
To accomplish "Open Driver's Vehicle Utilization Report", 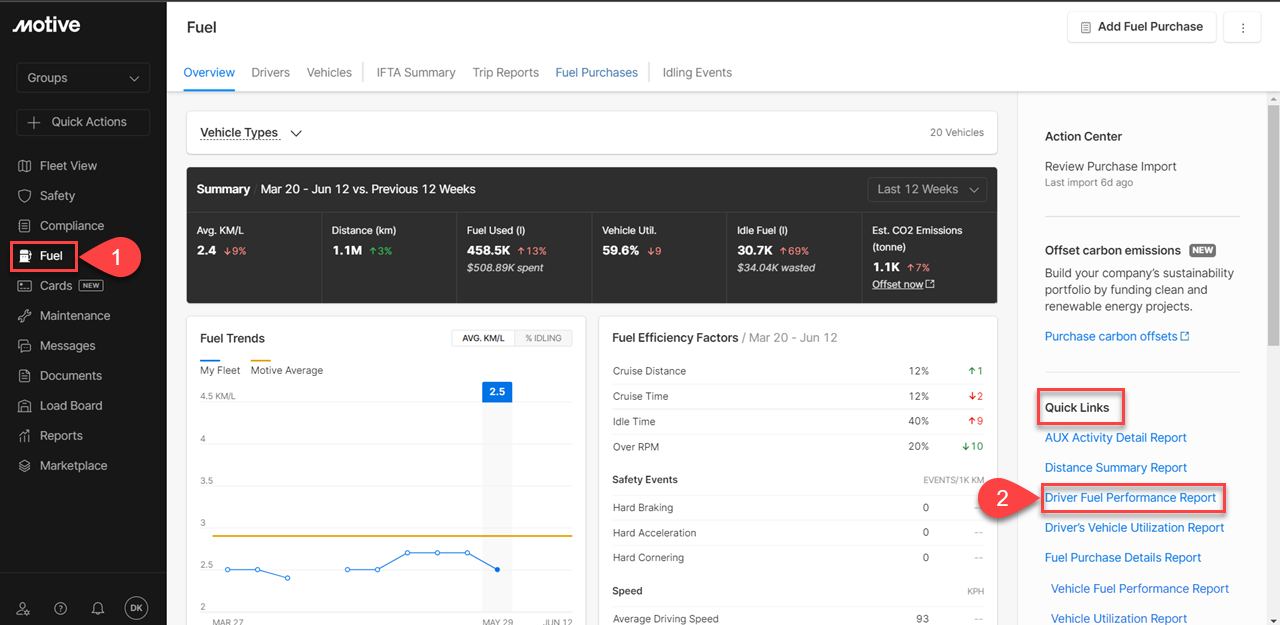I will tap(1135, 528).
